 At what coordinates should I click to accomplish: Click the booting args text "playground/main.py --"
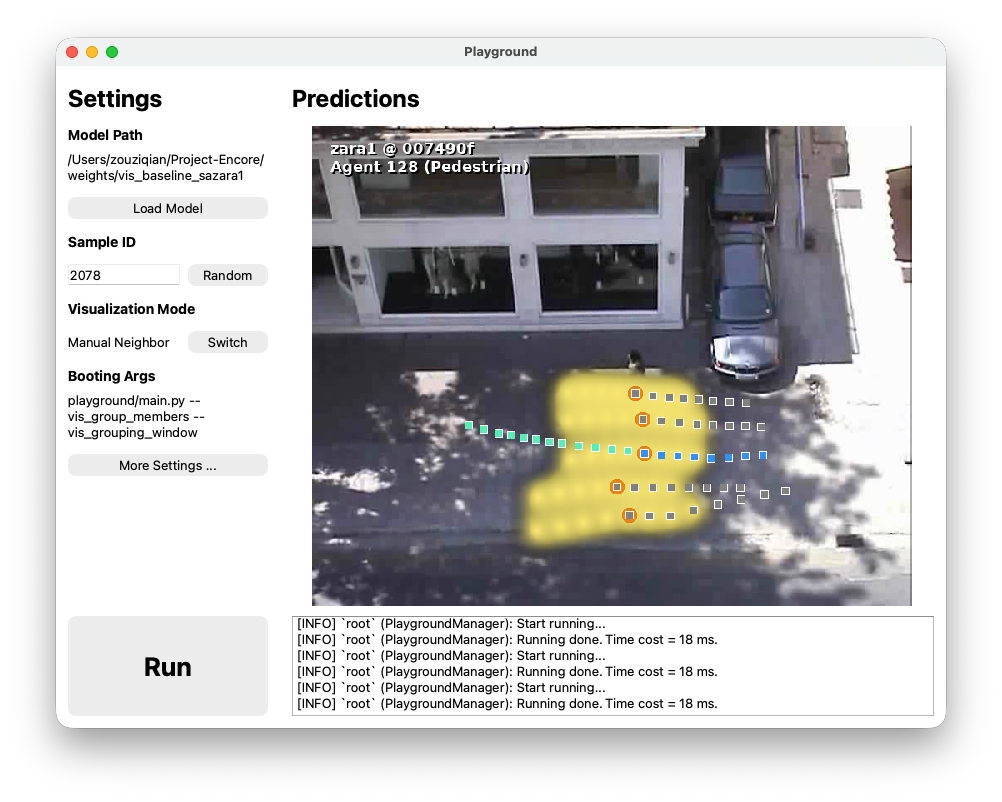click(x=134, y=401)
